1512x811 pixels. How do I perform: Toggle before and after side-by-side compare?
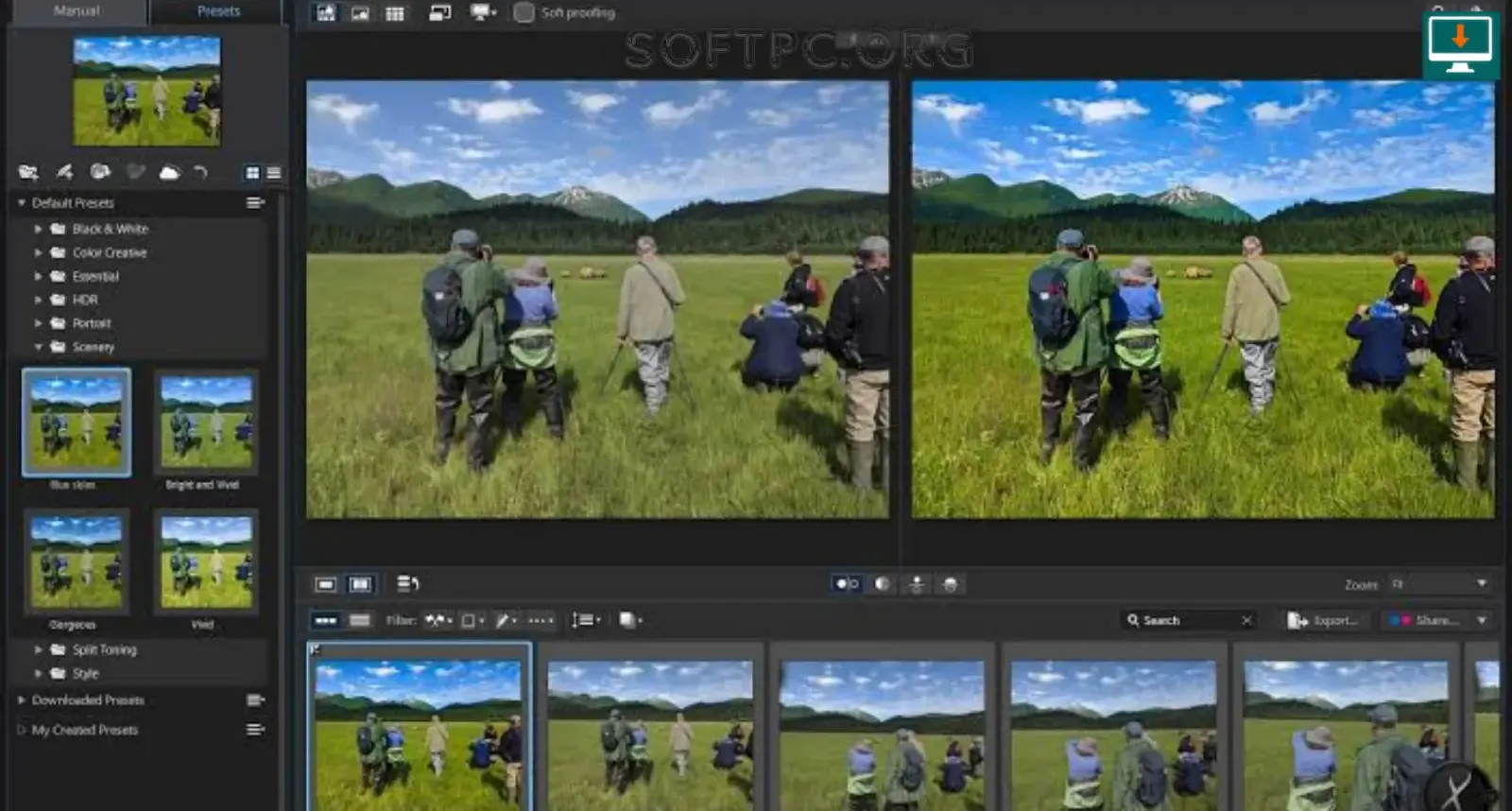point(847,584)
